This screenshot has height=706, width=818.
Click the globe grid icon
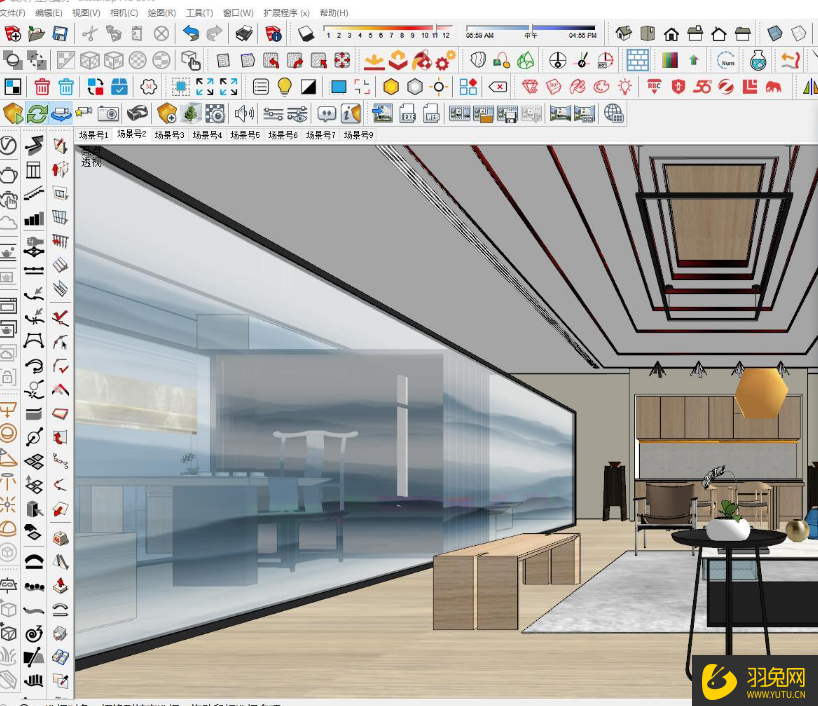(614, 113)
